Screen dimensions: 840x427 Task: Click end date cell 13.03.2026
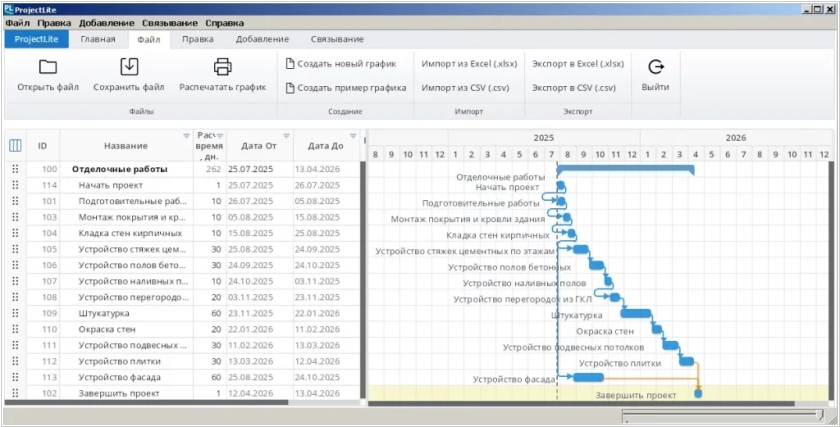coord(317,345)
